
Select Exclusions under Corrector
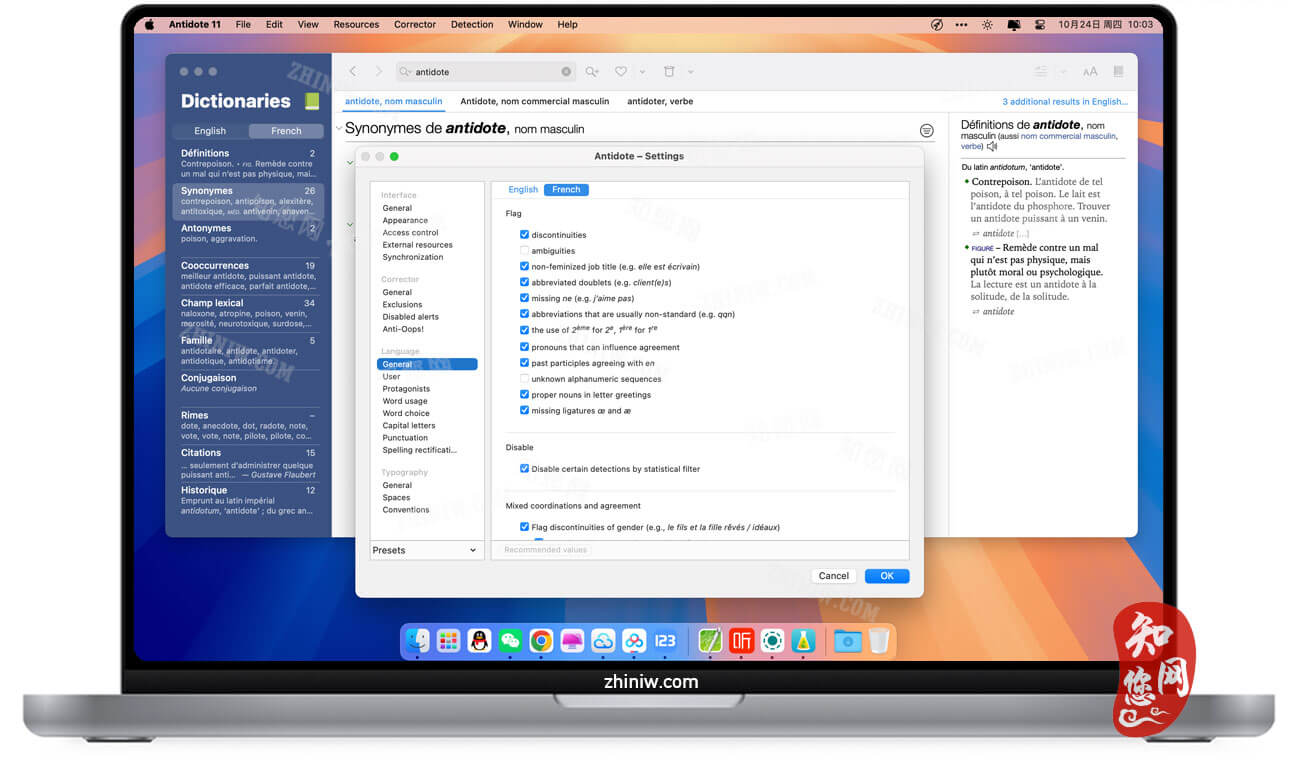point(402,304)
